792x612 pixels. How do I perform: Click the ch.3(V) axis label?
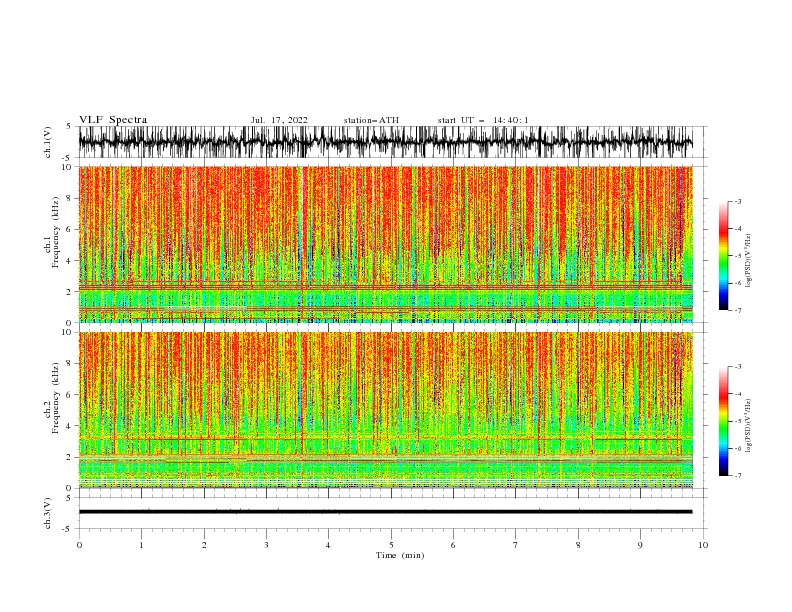click(x=48, y=513)
